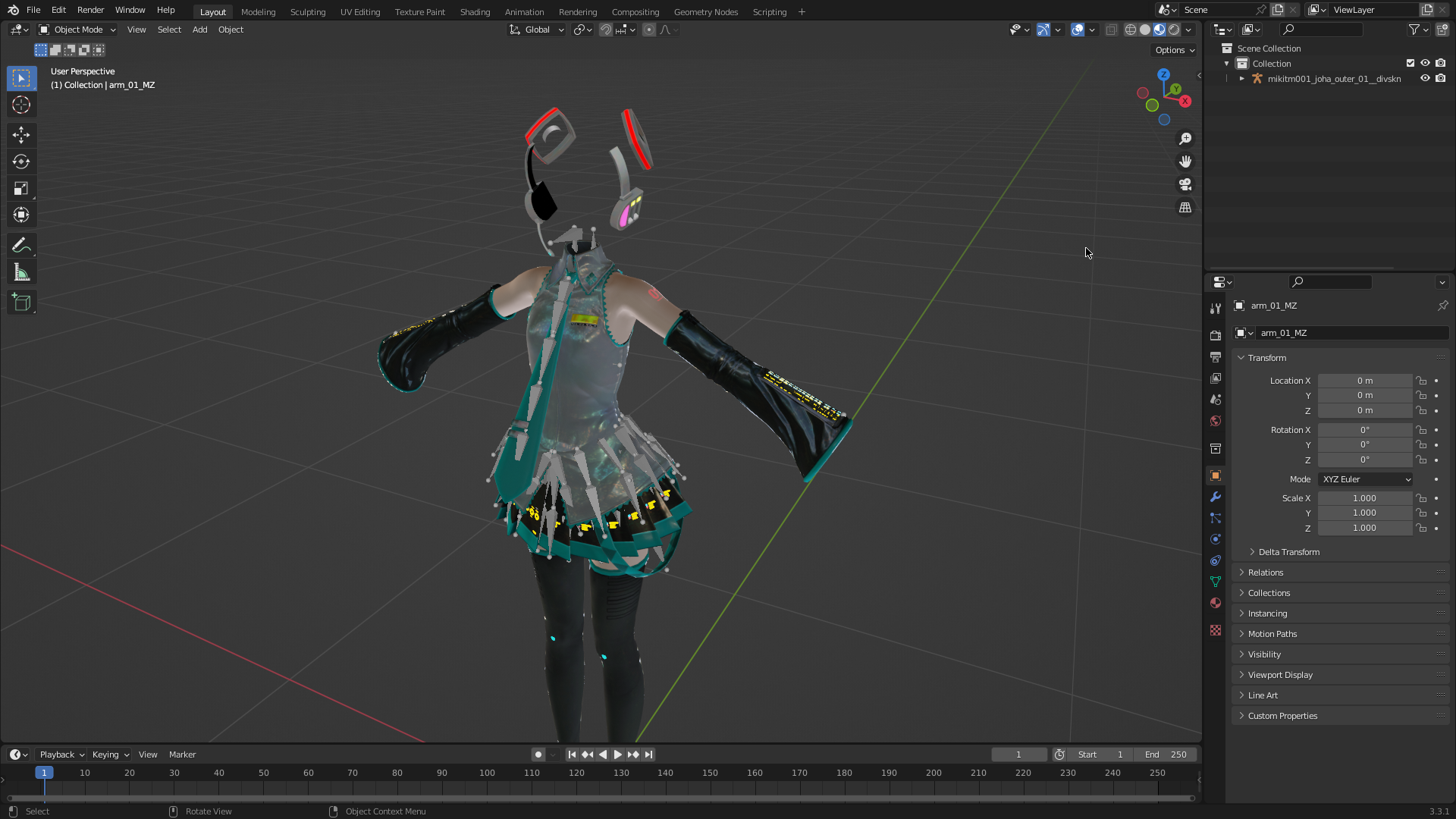
Task: Switch to the Sculpting workspace tab
Action: (307, 11)
